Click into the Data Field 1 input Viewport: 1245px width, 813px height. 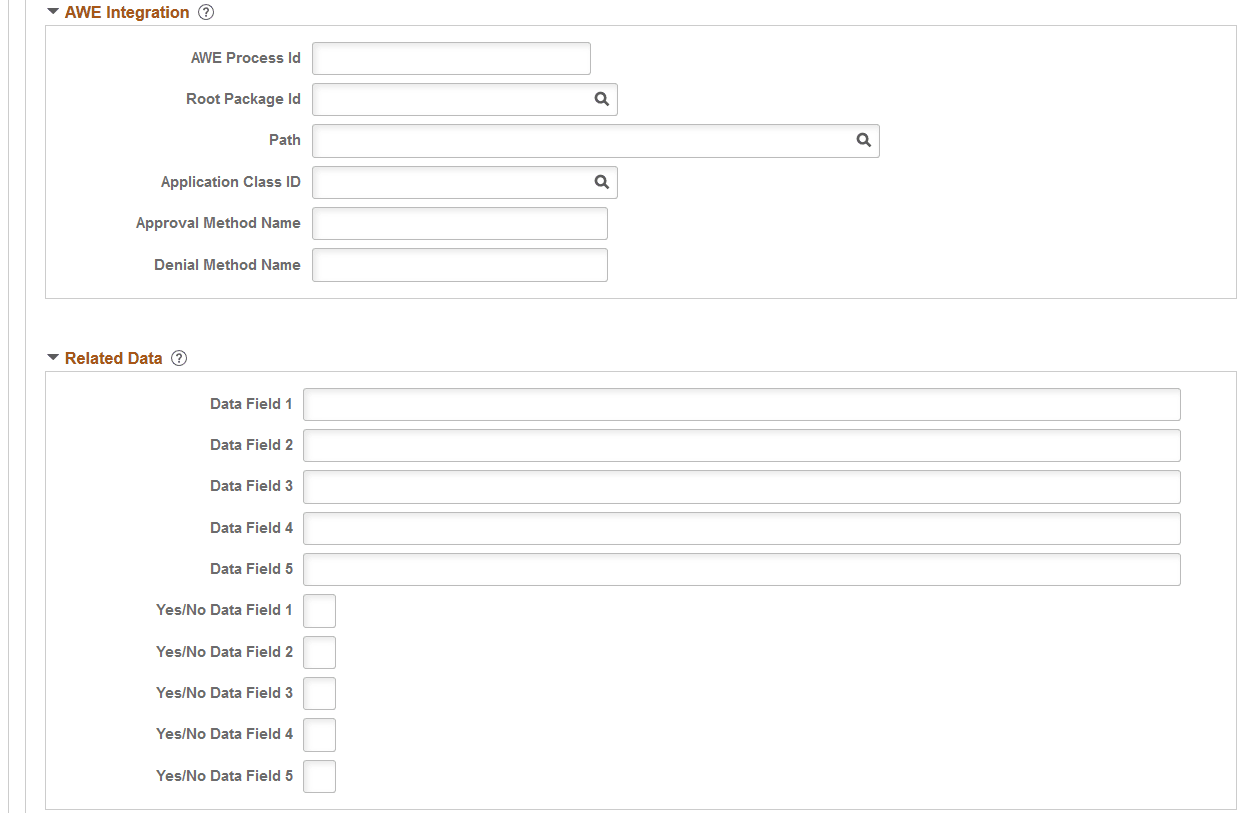click(742, 404)
